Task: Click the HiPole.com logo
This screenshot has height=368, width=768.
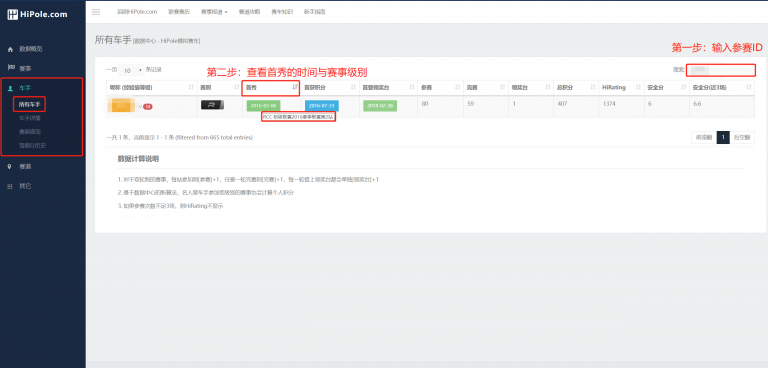Action: coord(37,15)
